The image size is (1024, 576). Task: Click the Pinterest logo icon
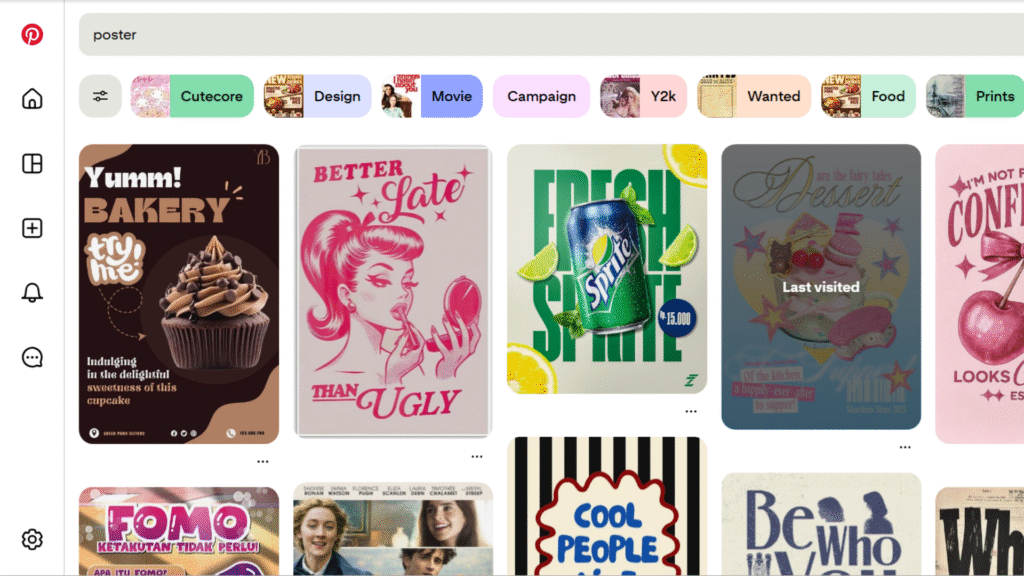(x=32, y=35)
